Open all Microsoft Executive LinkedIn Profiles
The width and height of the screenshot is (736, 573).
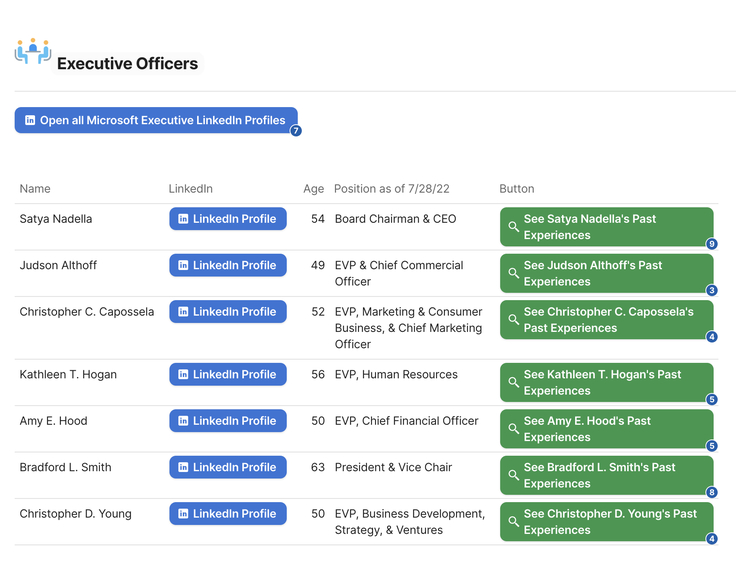point(156,120)
